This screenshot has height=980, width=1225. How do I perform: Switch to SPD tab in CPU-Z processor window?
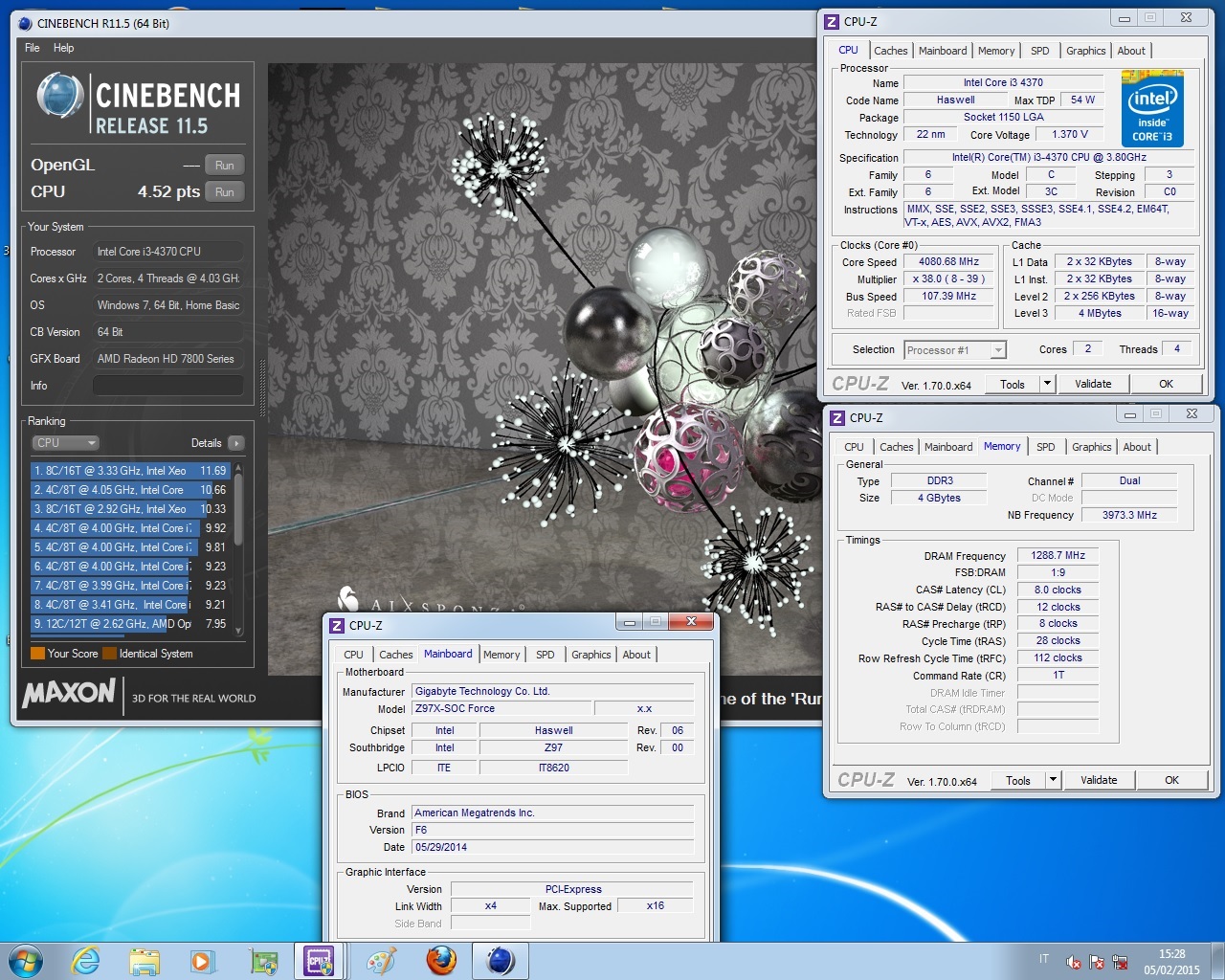1039,51
